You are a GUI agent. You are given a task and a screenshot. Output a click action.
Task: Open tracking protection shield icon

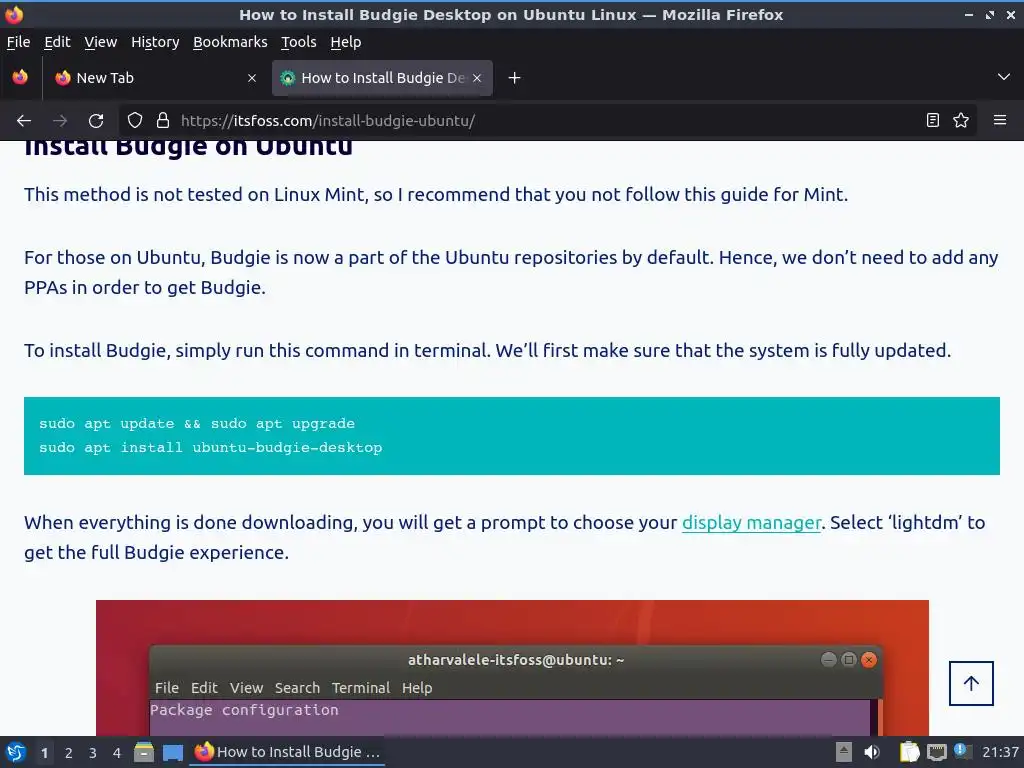click(x=135, y=120)
